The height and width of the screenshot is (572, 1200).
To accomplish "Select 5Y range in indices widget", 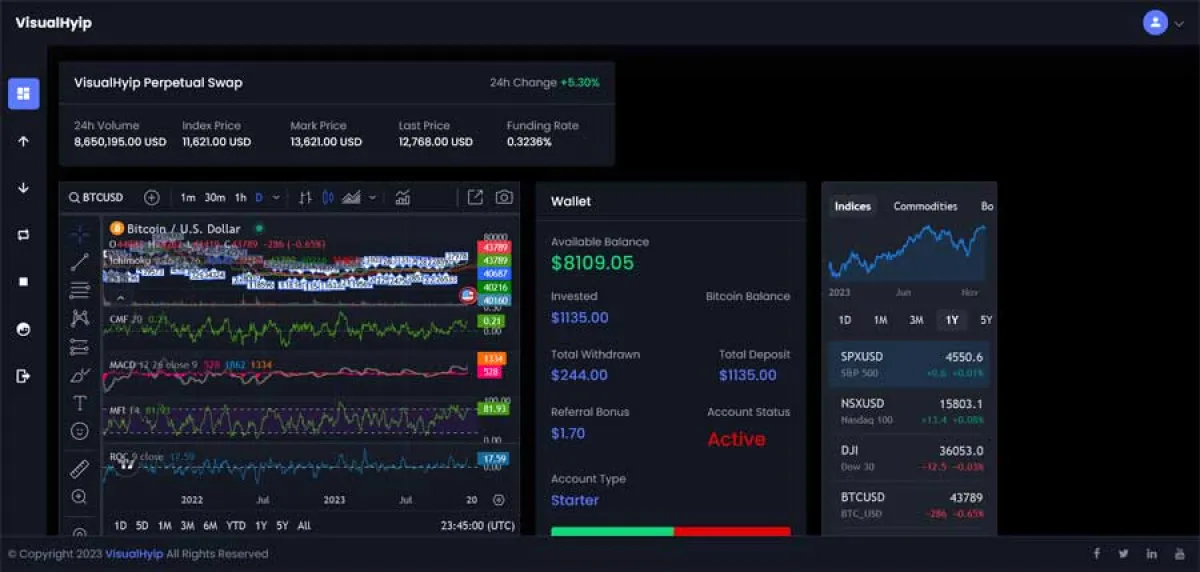I will click(986, 320).
